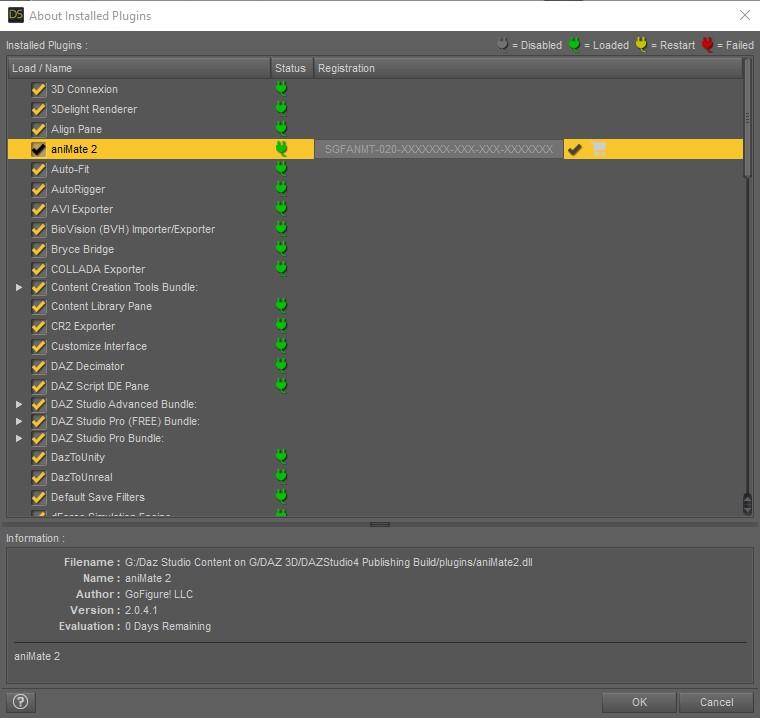The height and width of the screenshot is (718, 760).
Task: Click the BioVision (BVH) status plug icon
Action: coord(281,228)
